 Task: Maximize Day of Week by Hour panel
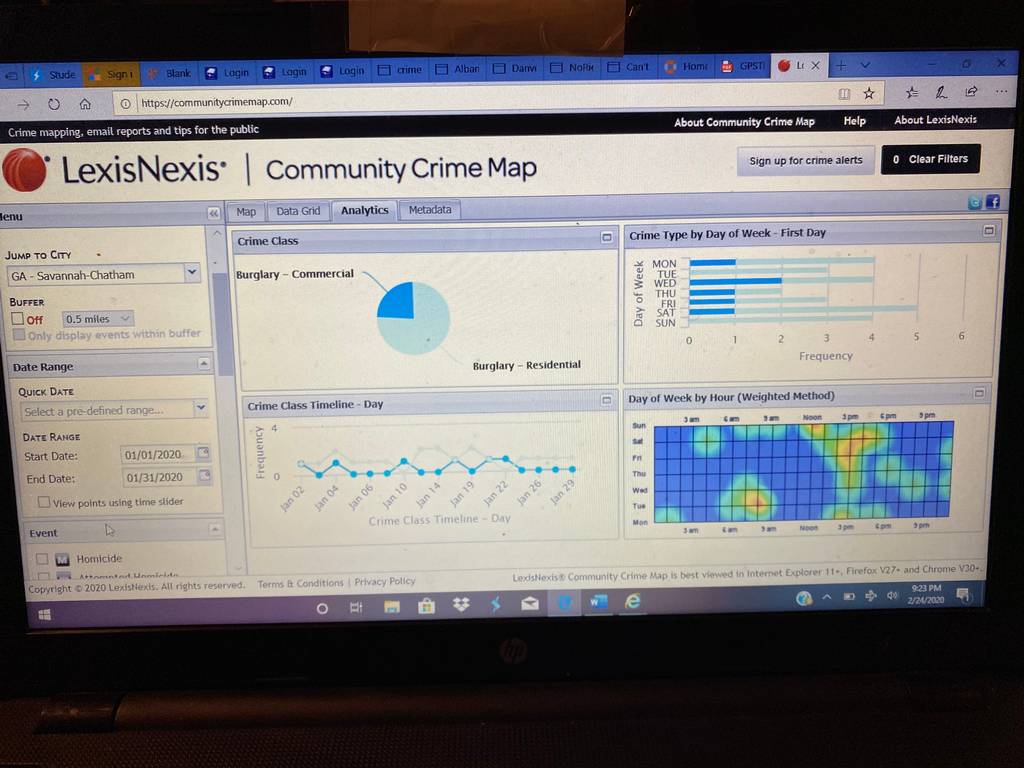tap(979, 392)
